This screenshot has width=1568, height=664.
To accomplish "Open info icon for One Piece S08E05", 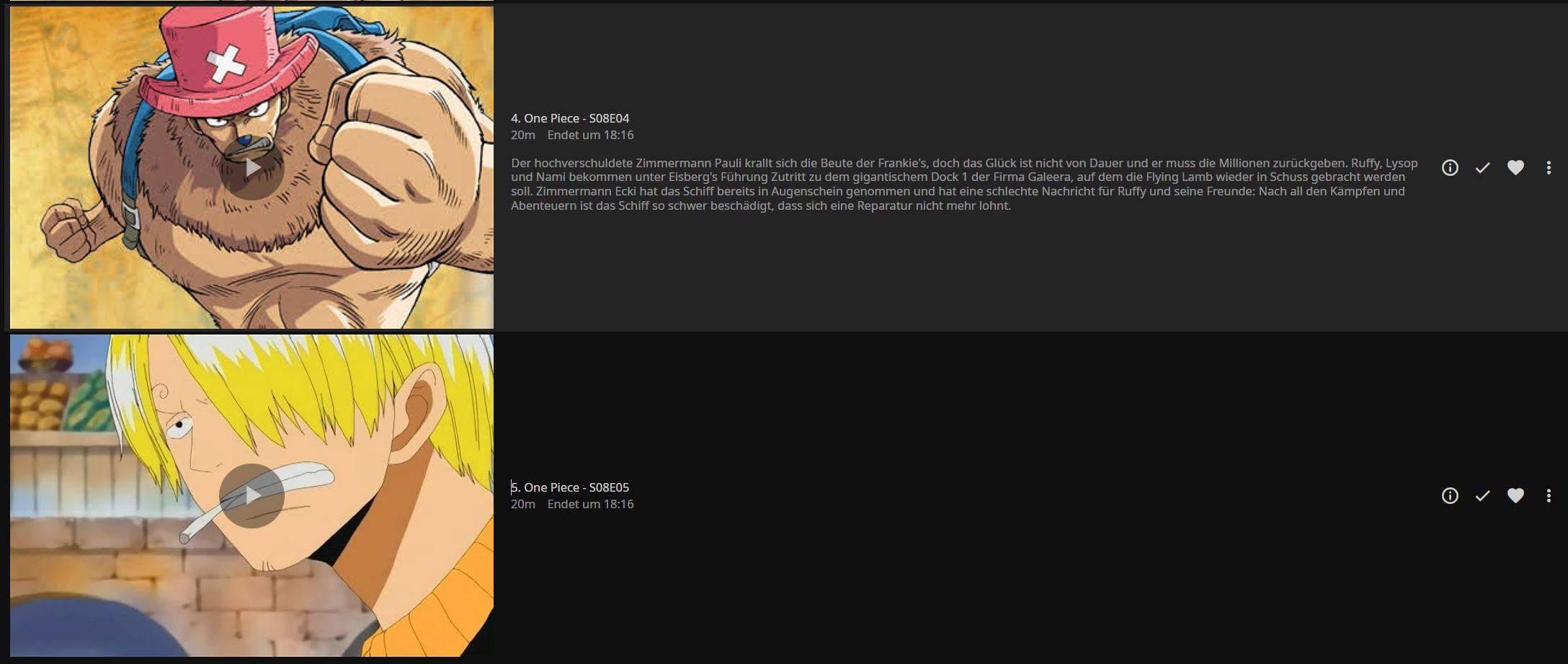I will point(1450,495).
